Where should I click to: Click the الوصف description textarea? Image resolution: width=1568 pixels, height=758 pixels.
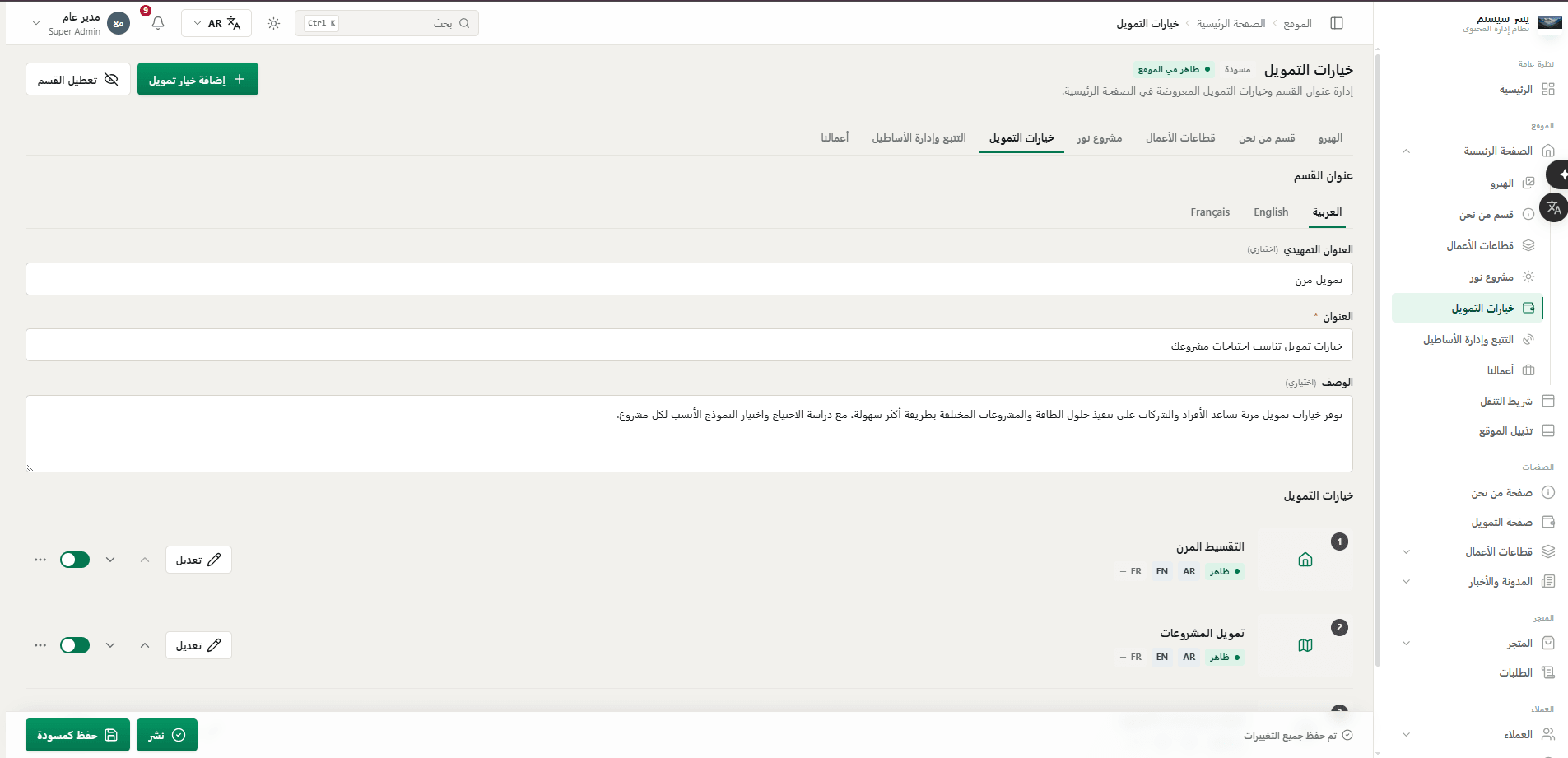tap(689, 434)
